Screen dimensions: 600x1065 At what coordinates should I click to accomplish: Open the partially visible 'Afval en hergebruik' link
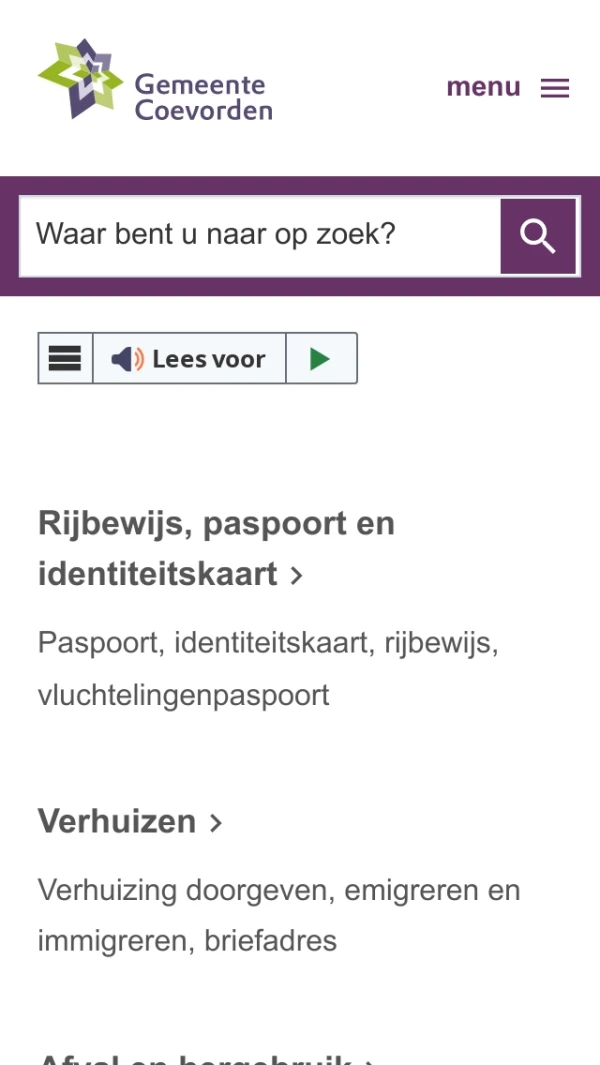[196, 1060]
